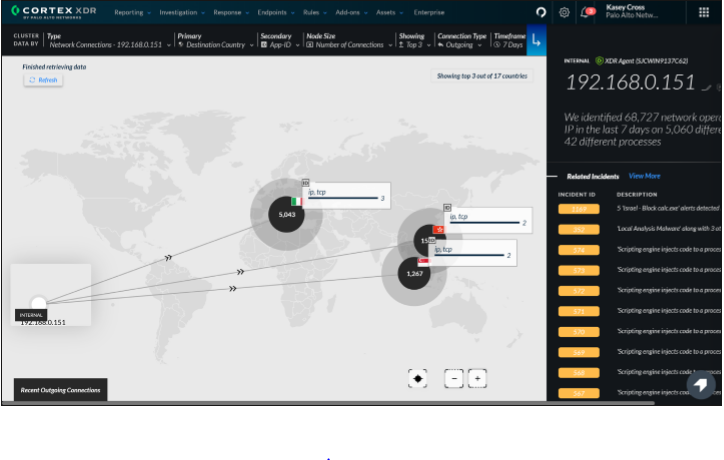
Task: Expand the Node Size dropdown
Action: [x=349, y=41]
